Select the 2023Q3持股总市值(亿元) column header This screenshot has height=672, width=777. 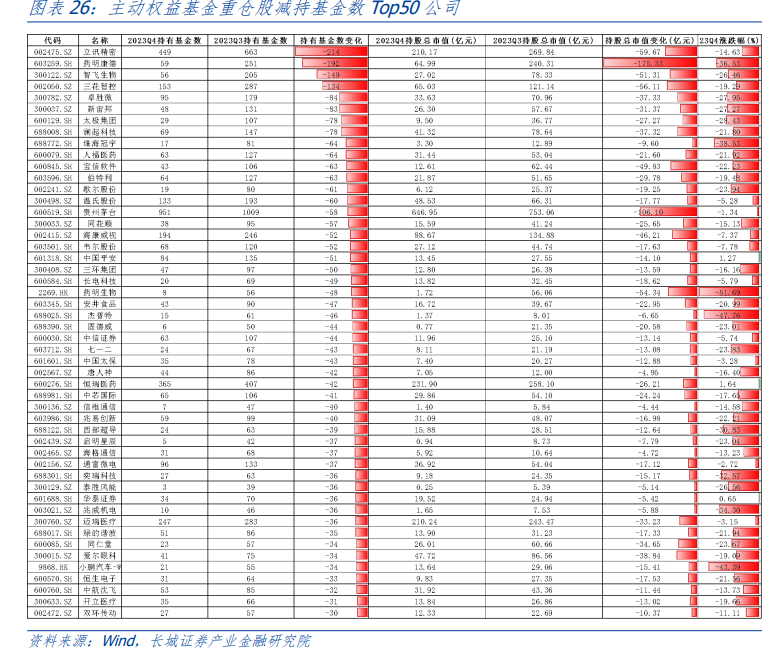point(542,39)
